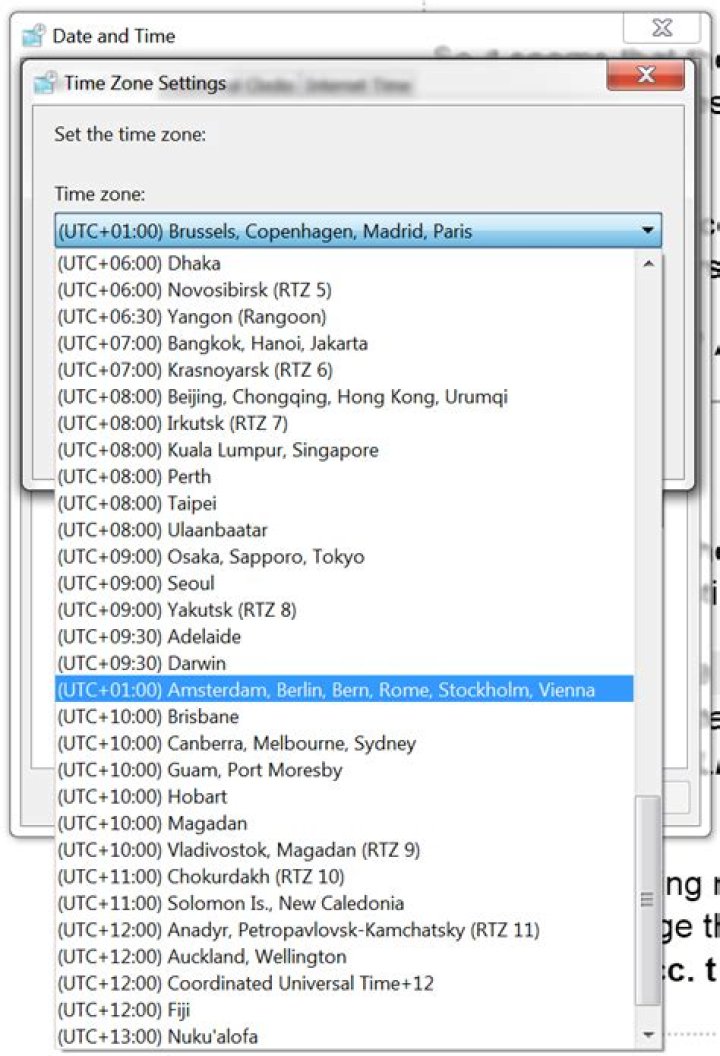The height and width of the screenshot is (1056, 720).
Task: Select (UTC+07:00) Krasnoyarsk (RTZ 6)
Action: [x=344, y=370]
